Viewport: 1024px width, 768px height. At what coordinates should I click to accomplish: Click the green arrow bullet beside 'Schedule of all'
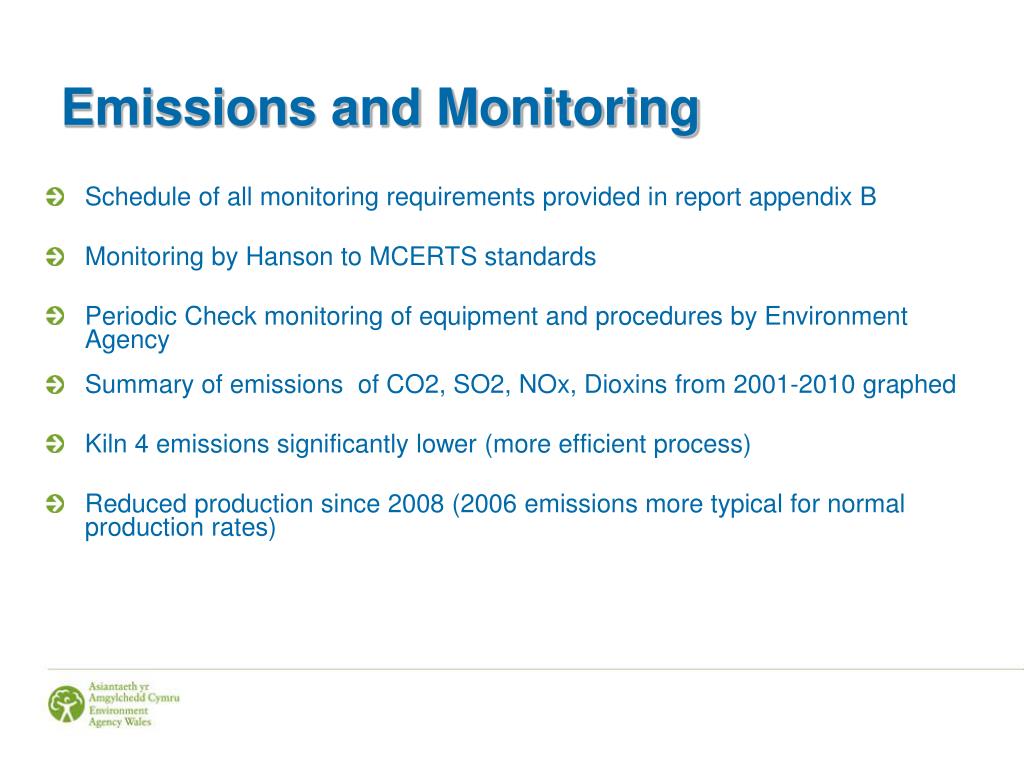56,197
